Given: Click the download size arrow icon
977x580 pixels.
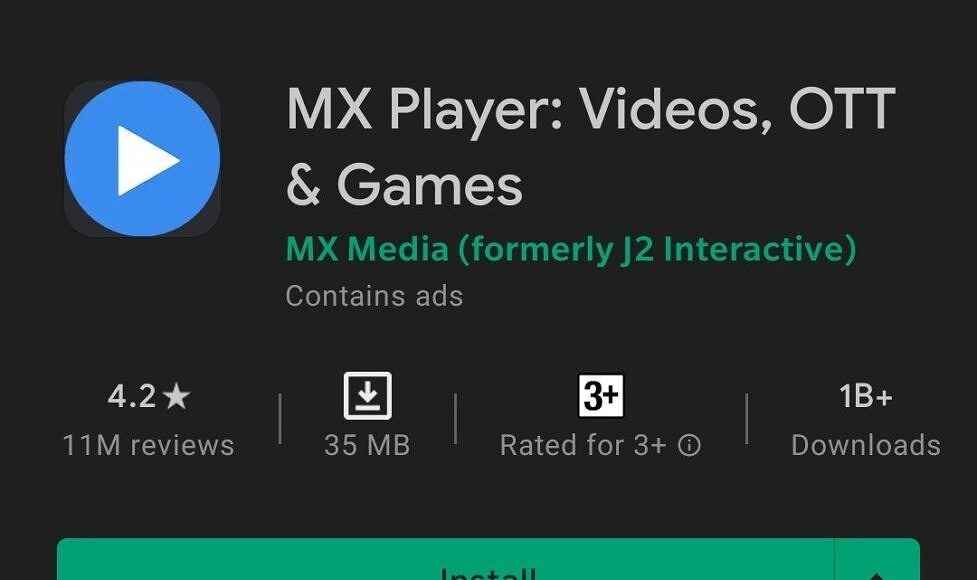Looking at the screenshot, I should (368, 396).
